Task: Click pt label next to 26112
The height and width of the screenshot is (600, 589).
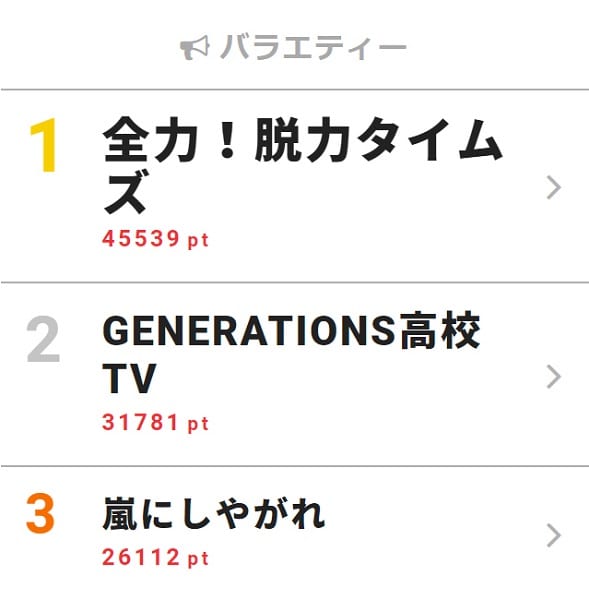Action: [198, 559]
